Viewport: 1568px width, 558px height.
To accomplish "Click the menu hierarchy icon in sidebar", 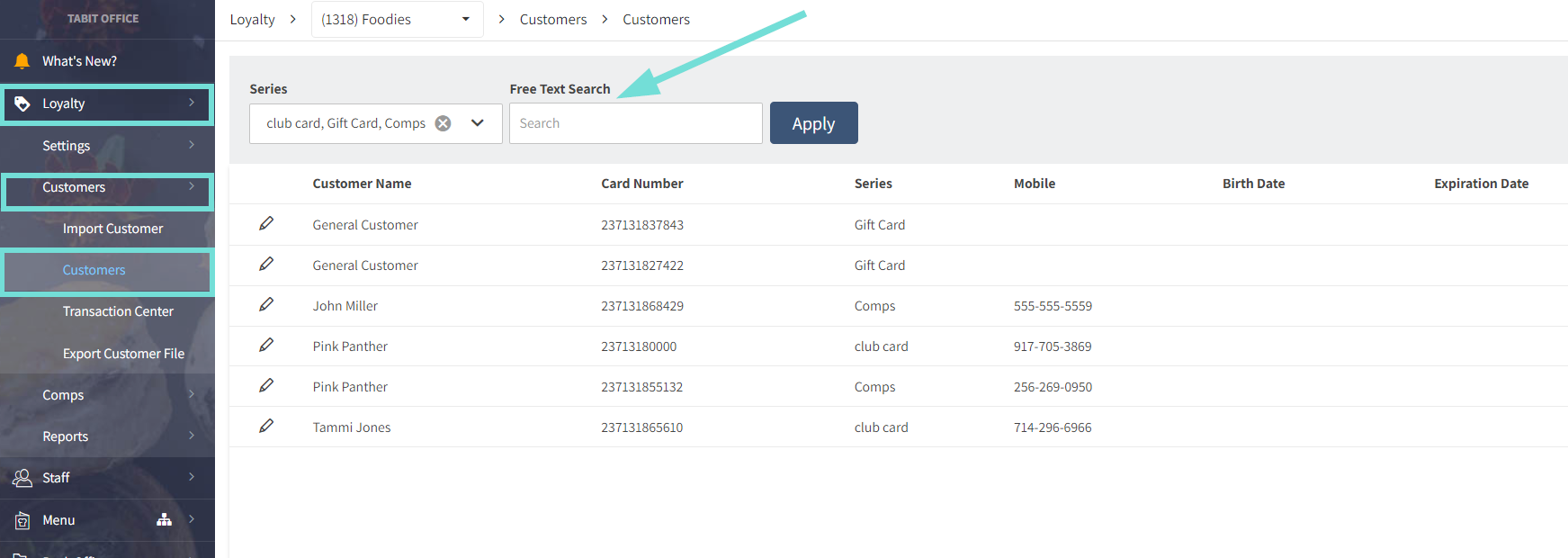I will [164, 519].
